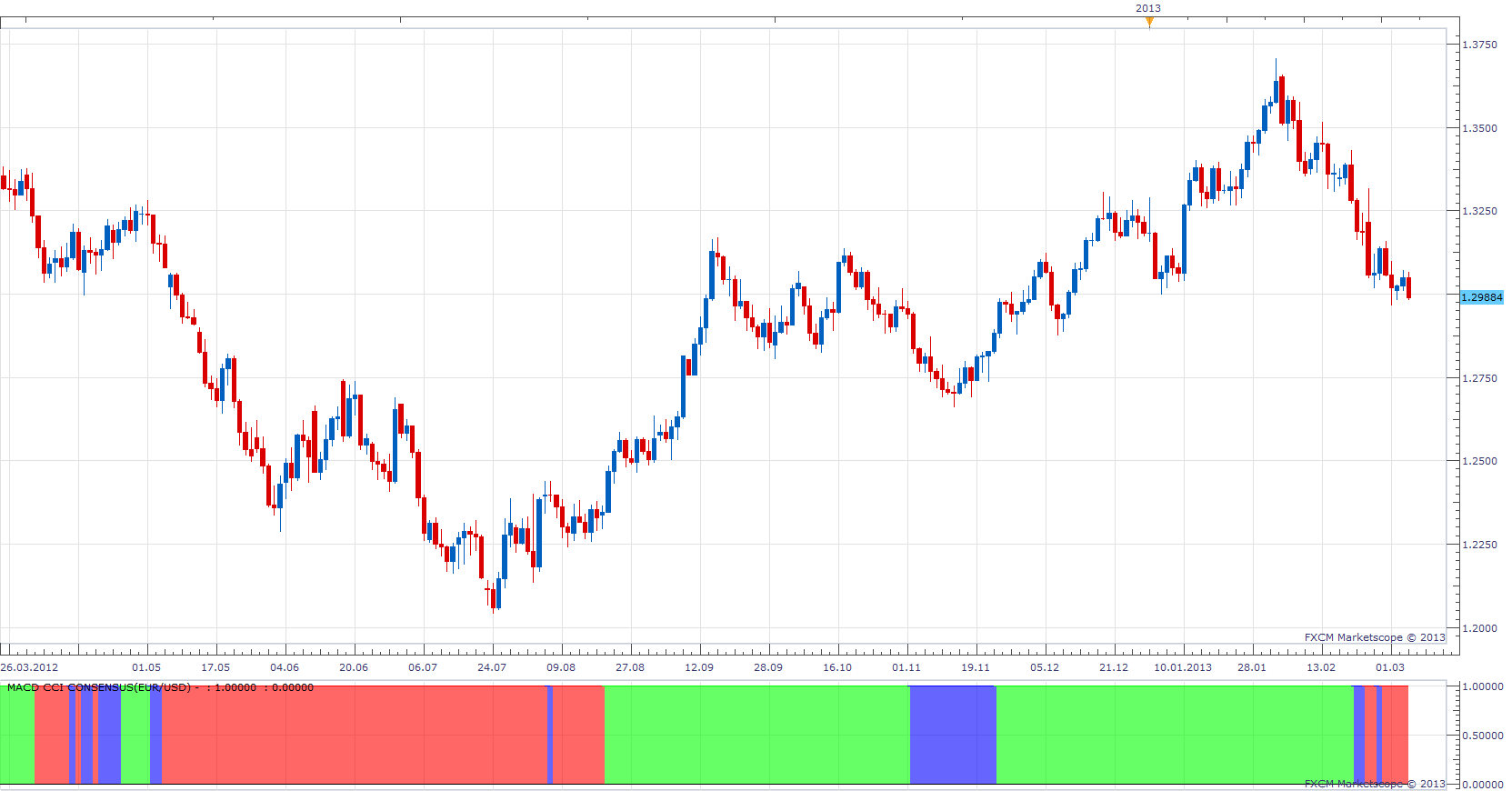
Task: Click the indicator axis value 0.00000
Action: pyautogui.click(x=1482, y=785)
